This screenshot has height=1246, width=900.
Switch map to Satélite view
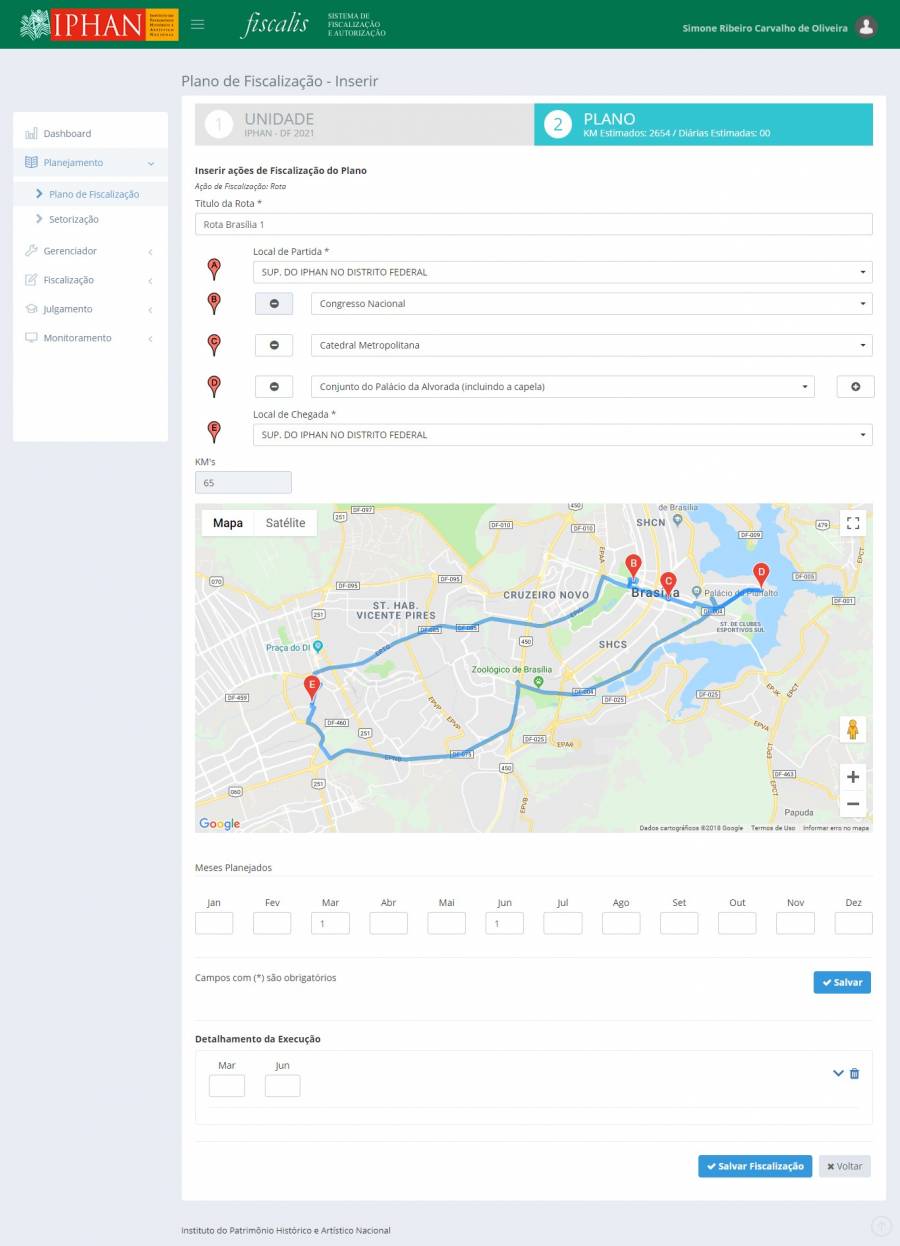click(x=285, y=523)
